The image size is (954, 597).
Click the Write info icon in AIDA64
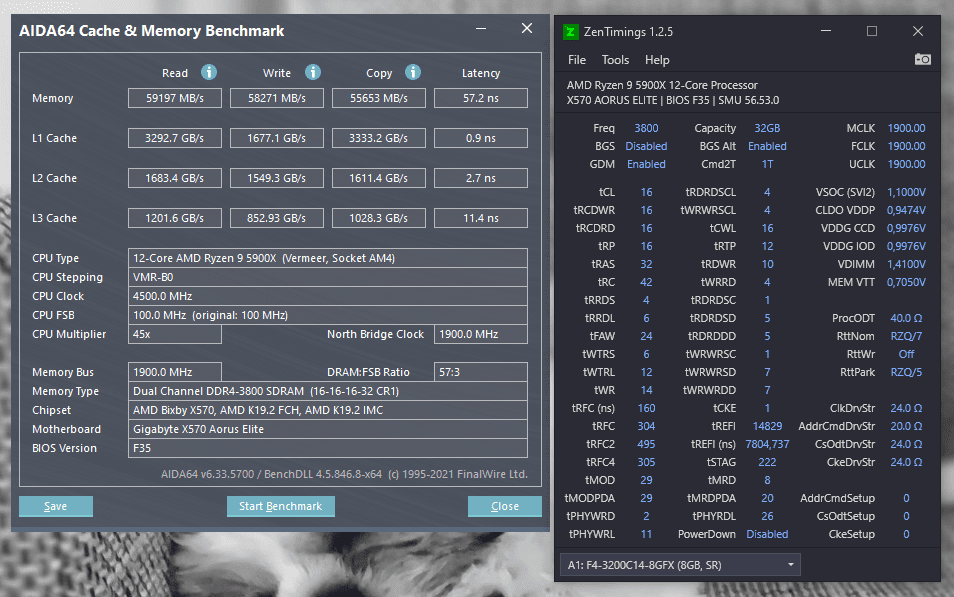tap(313, 72)
